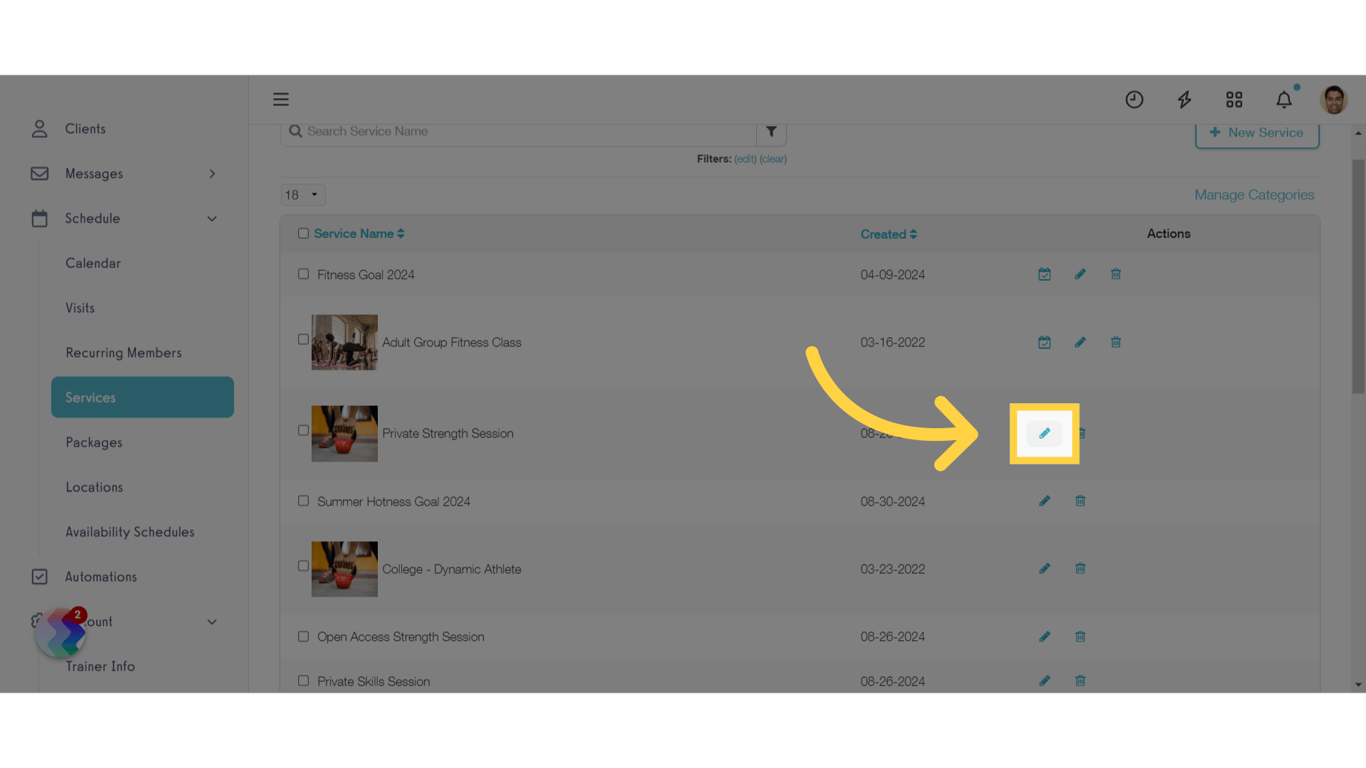This screenshot has width=1366, height=768.
Task: Open the user profile avatar
Action: [x=1334, y=99]
